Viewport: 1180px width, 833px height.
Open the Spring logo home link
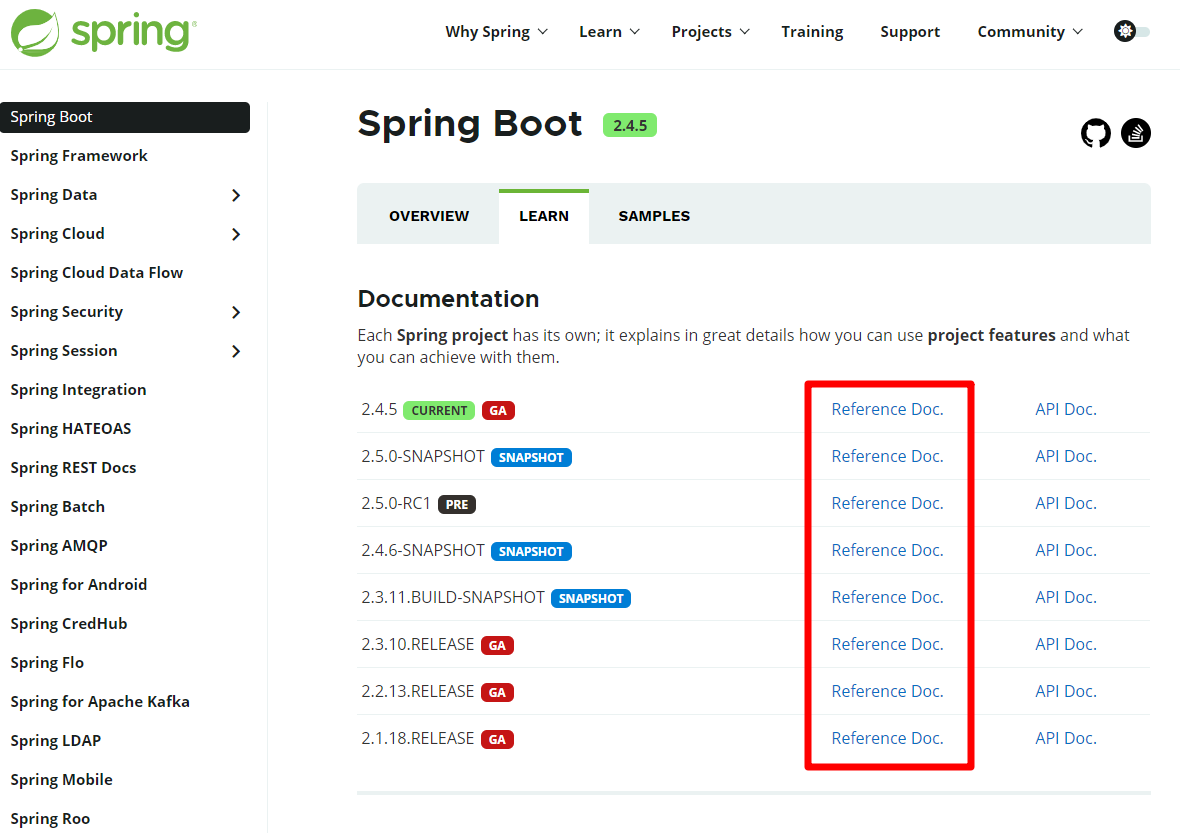[x=104, y=32]
